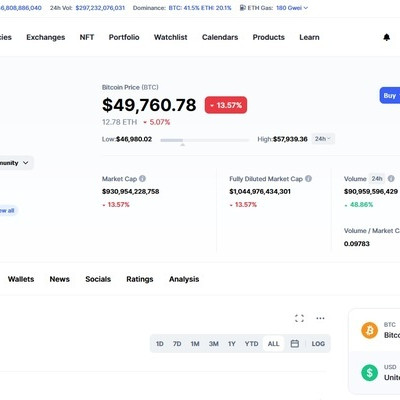Click the 12.78 ETH price text
Screen dimensions: 400x400
(x=119, y=122)
